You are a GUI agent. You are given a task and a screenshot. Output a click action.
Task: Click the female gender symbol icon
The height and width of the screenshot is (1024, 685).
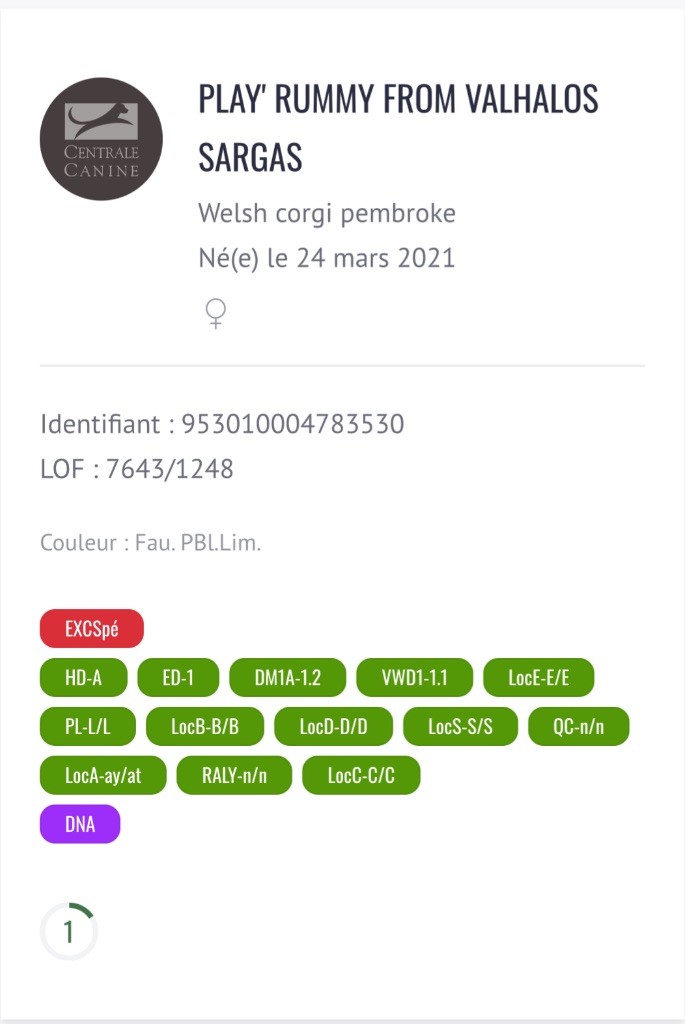215,314
